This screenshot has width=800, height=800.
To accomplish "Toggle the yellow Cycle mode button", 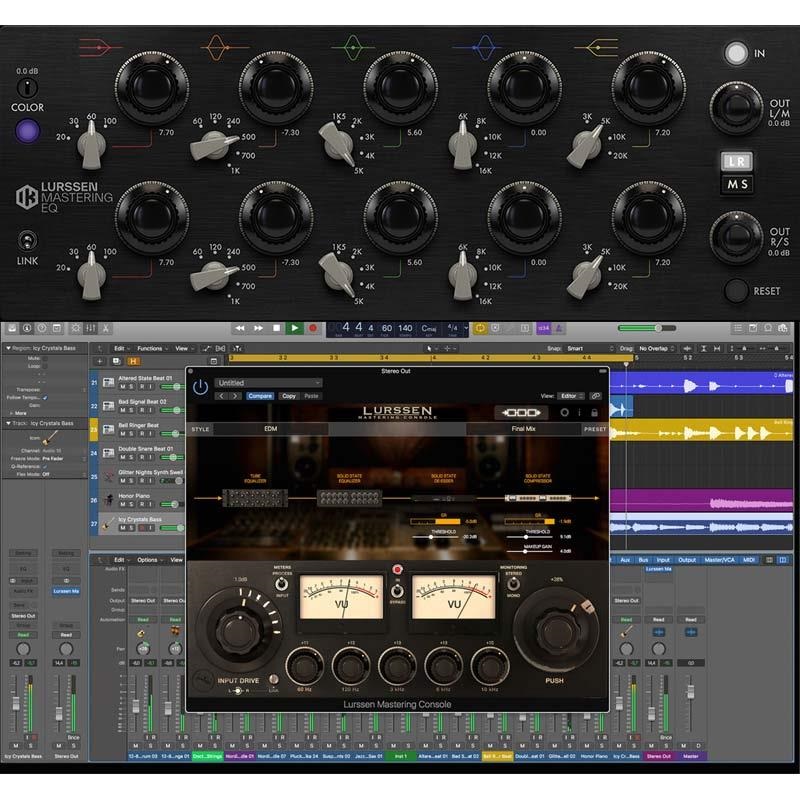I will (480, 328).
